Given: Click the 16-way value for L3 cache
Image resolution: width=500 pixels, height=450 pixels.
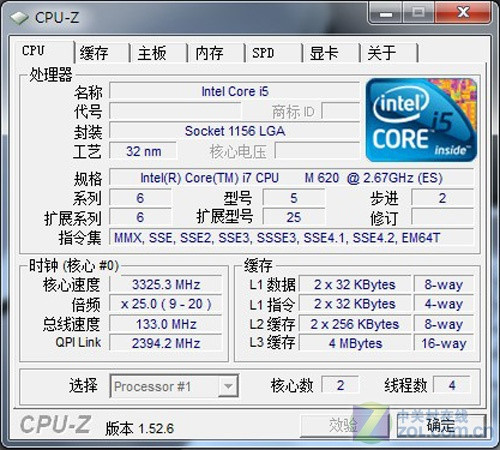Looking at the screenshot, I should pos(444,343).
